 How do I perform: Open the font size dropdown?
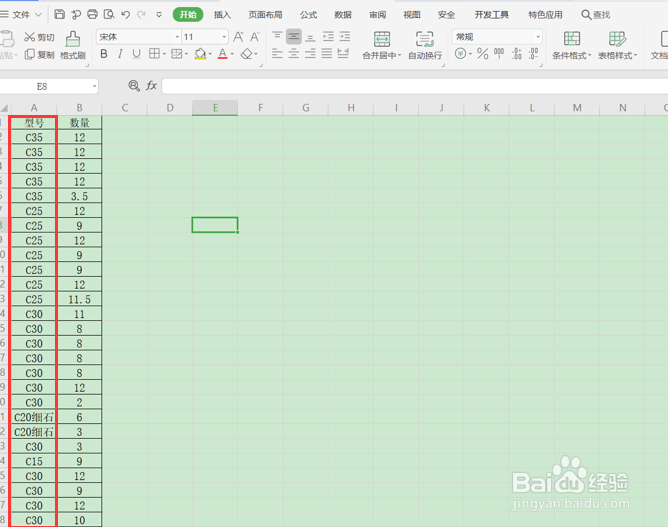(x=224, y=37)
